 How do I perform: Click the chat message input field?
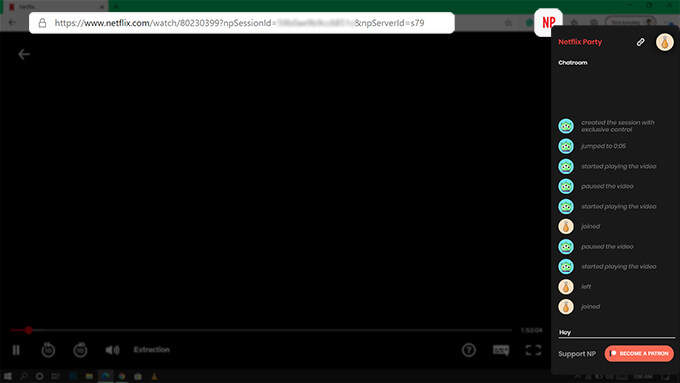click(616, 332)
